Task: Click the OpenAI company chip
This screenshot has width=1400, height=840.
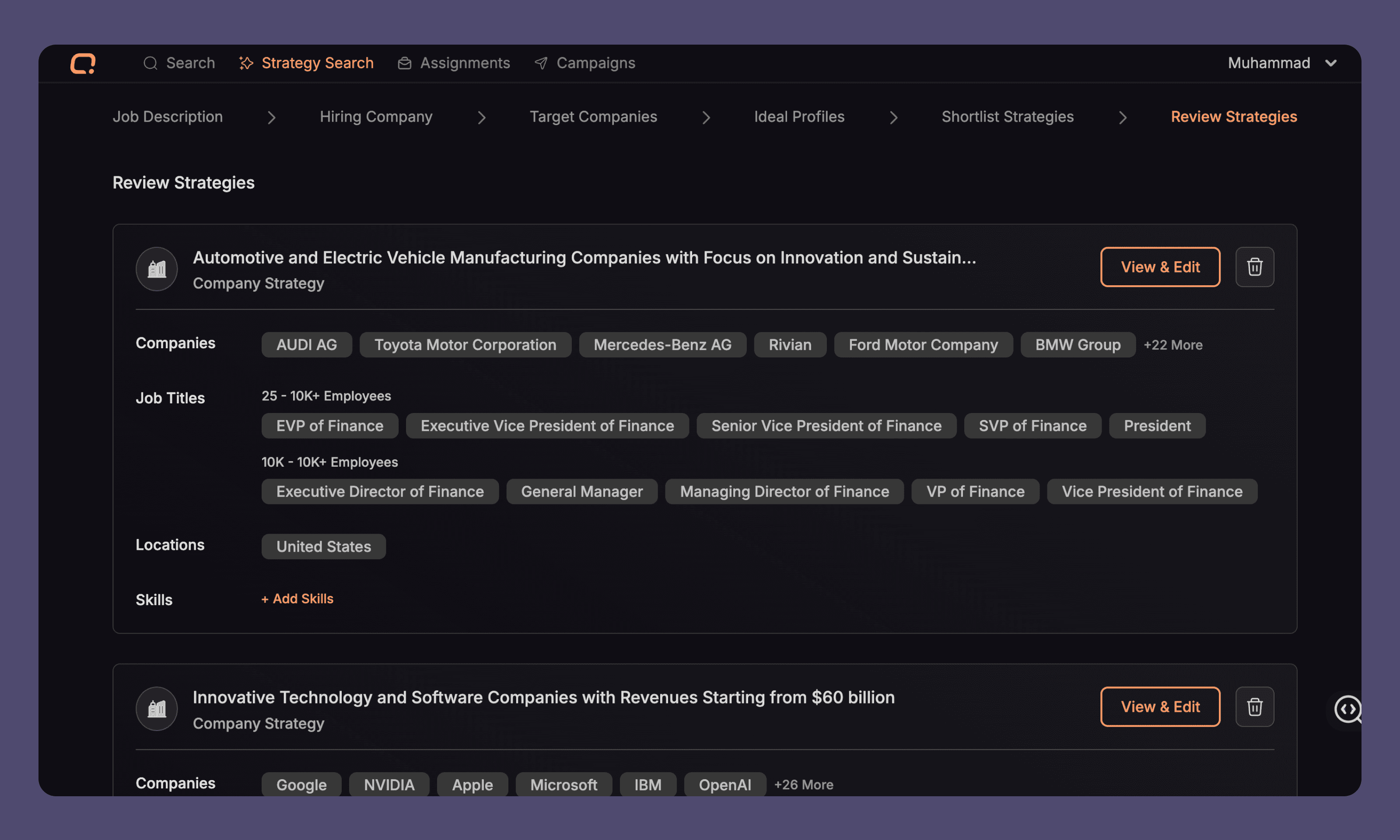Action: 725,784
